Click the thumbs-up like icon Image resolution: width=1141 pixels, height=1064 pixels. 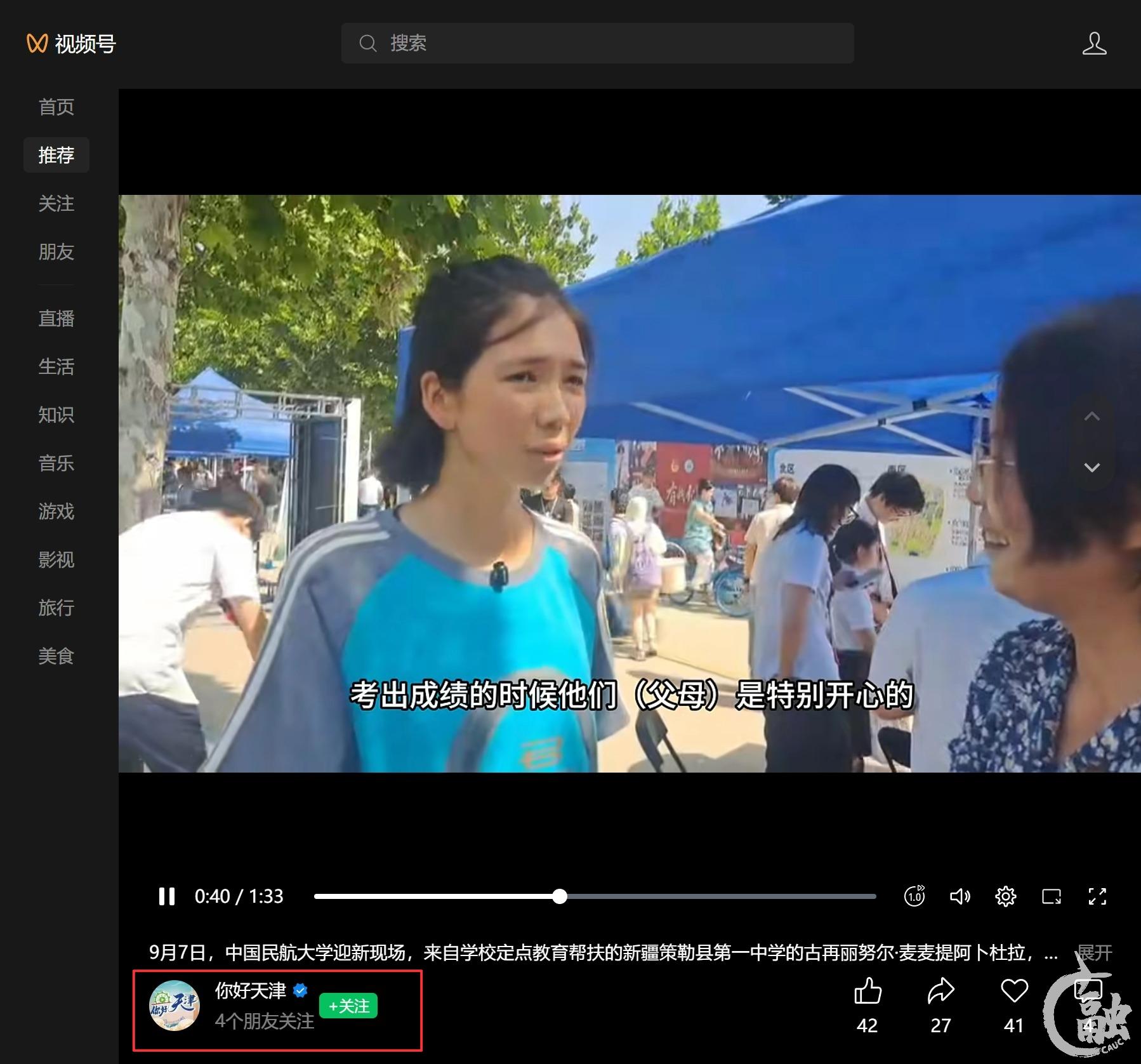(867, 991)
